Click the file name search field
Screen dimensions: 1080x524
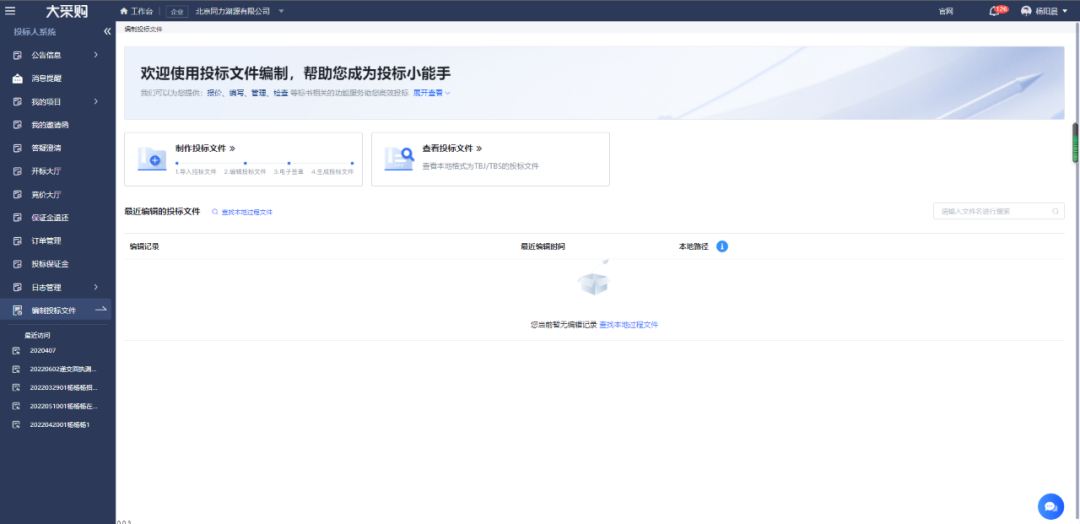coord(999,211)
